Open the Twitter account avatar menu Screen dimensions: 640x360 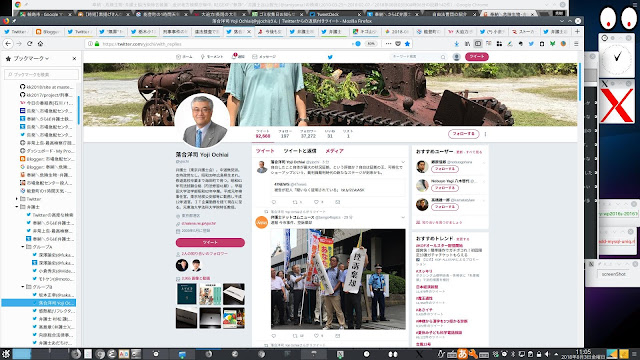(457, 57)
